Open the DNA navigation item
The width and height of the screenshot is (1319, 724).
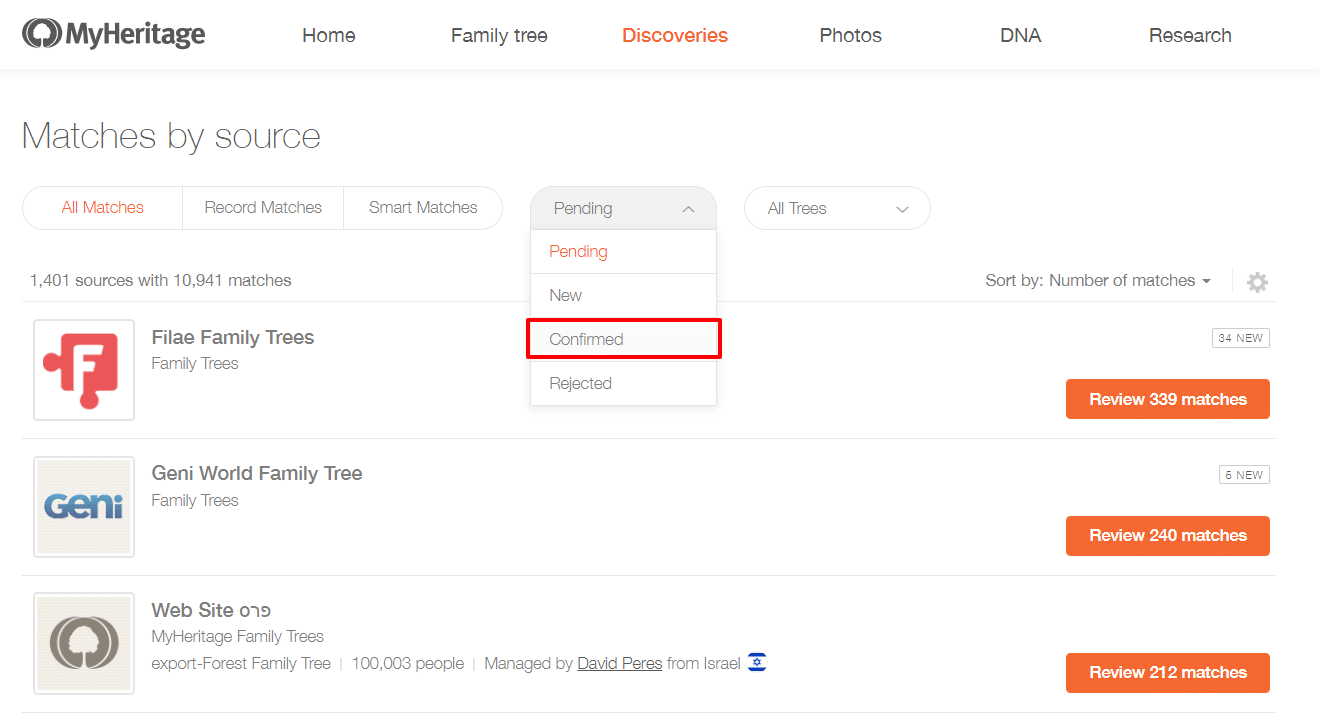1021,35
